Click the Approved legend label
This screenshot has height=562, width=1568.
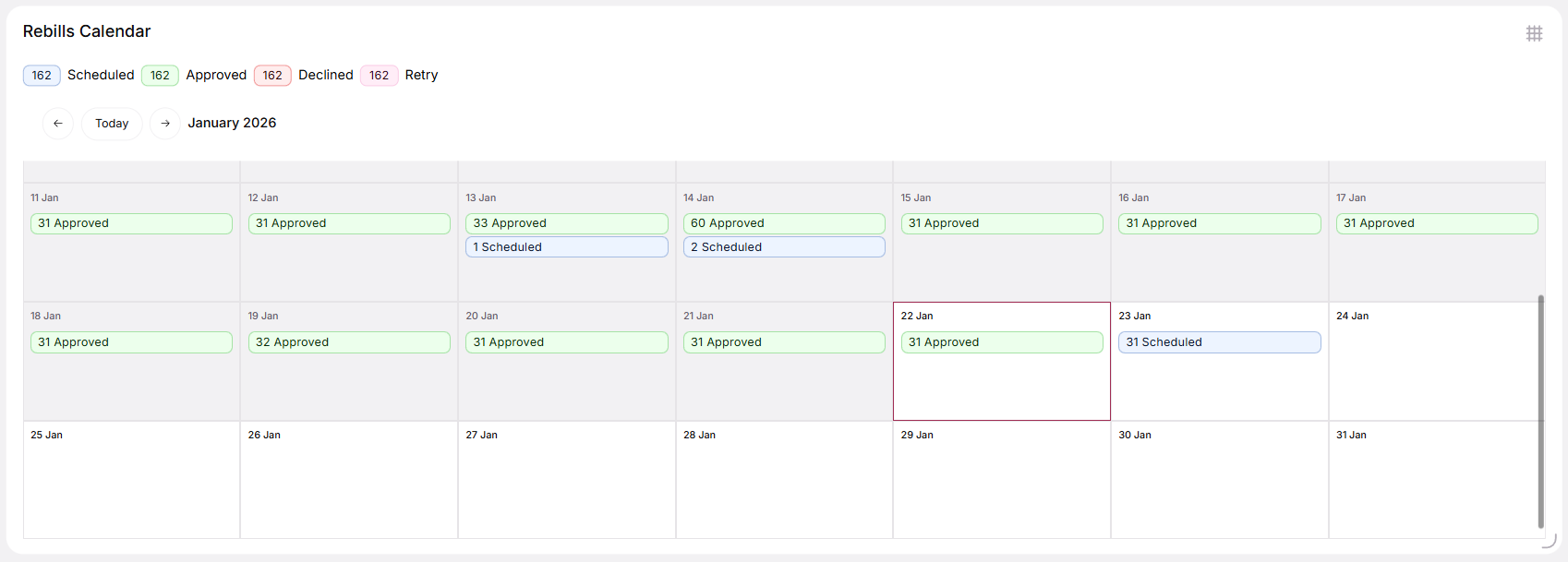coord(216,75)
